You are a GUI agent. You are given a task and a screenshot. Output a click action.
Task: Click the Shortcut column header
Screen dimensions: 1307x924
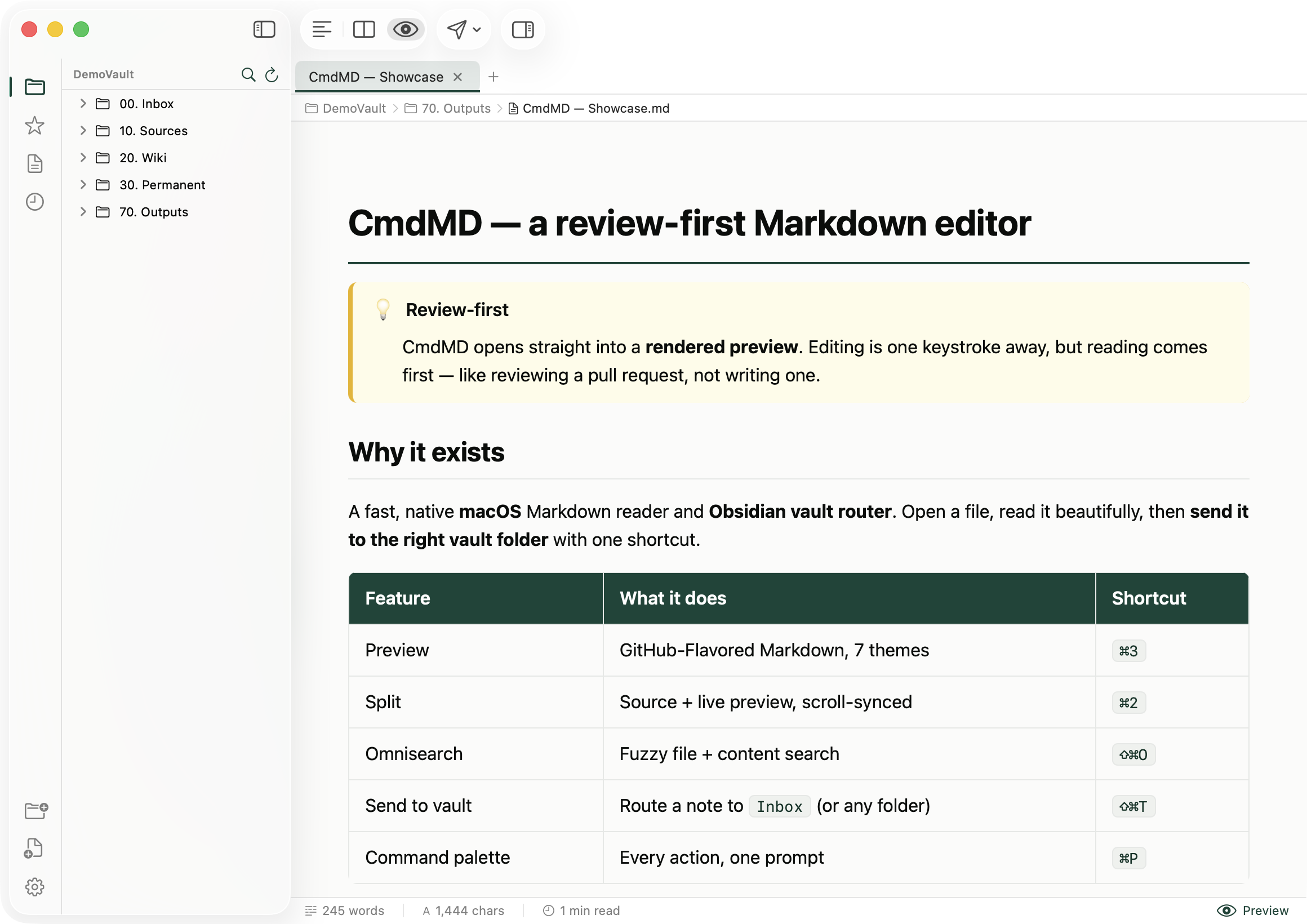(1172, 598)
